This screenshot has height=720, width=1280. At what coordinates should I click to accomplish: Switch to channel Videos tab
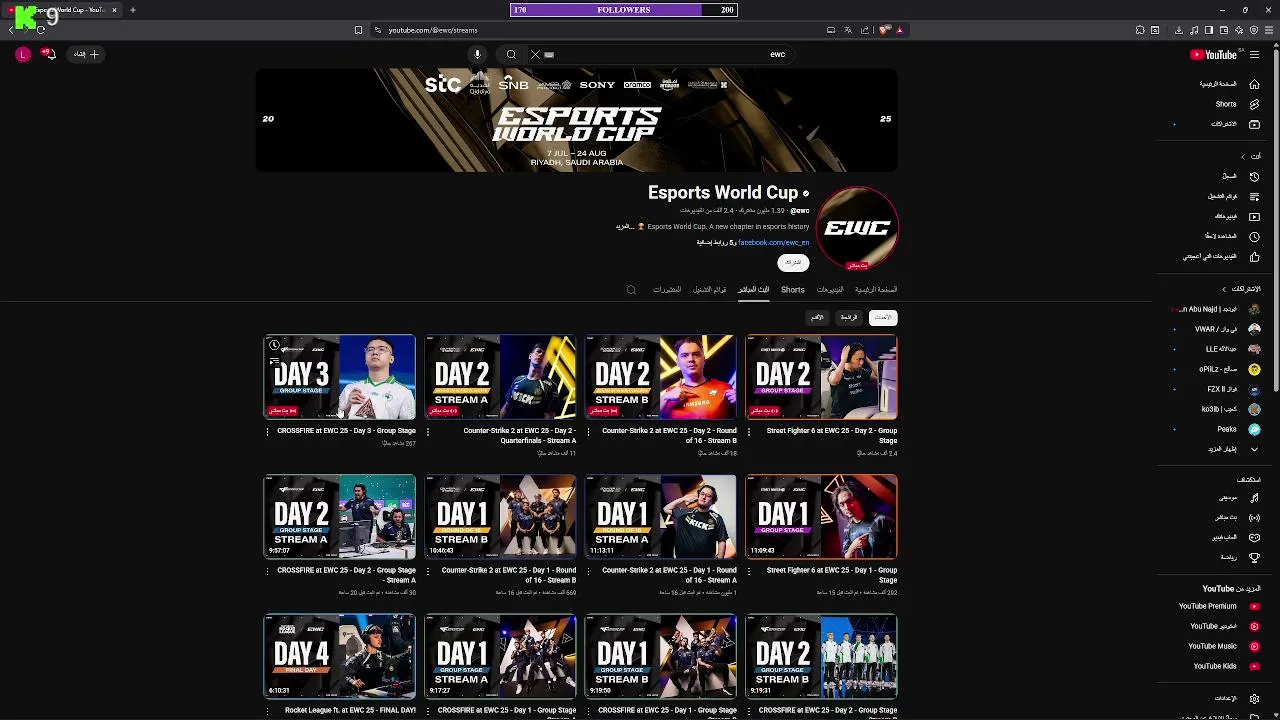coord(830,290)
